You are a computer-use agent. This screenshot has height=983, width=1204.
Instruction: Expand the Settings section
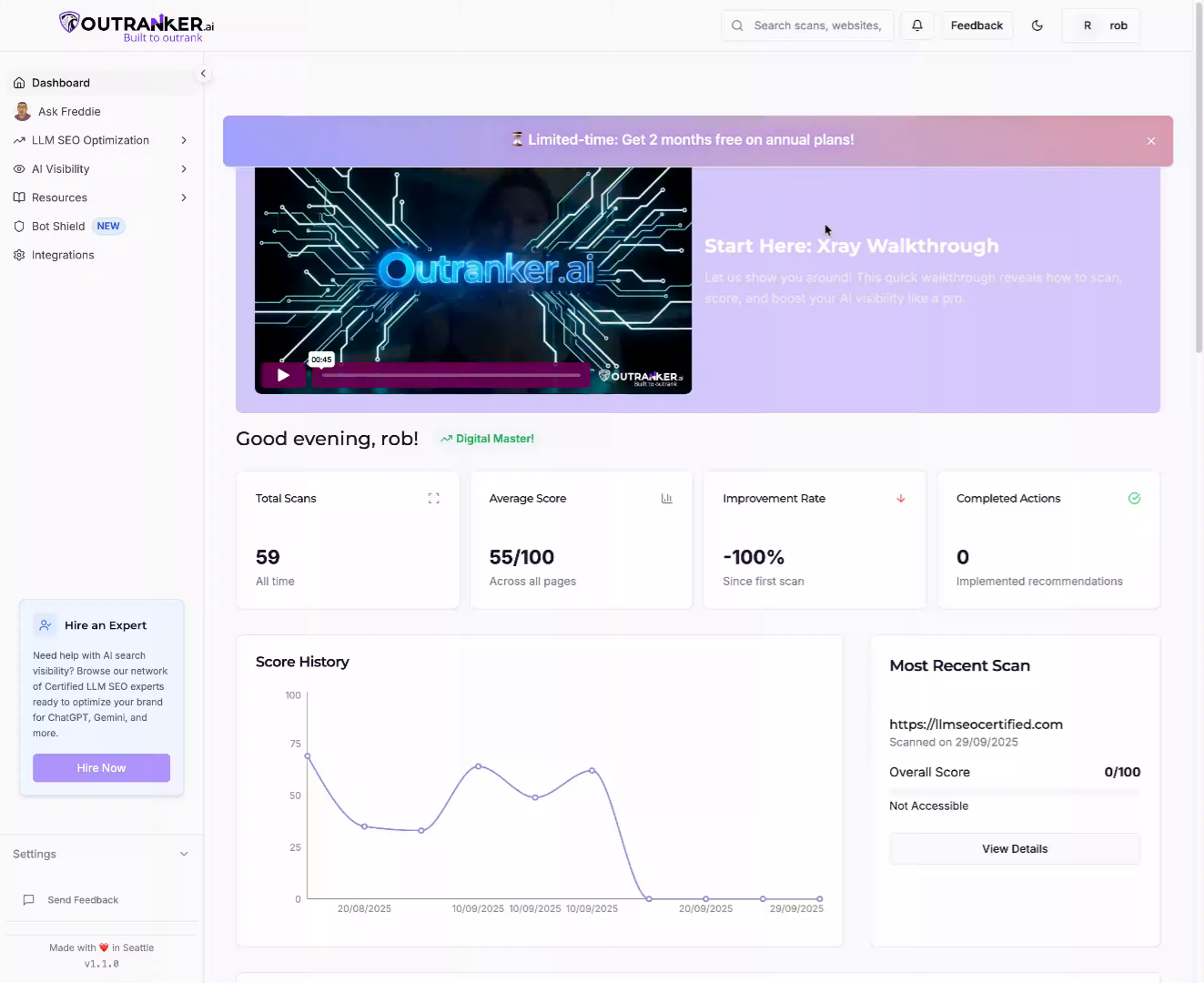100,854
